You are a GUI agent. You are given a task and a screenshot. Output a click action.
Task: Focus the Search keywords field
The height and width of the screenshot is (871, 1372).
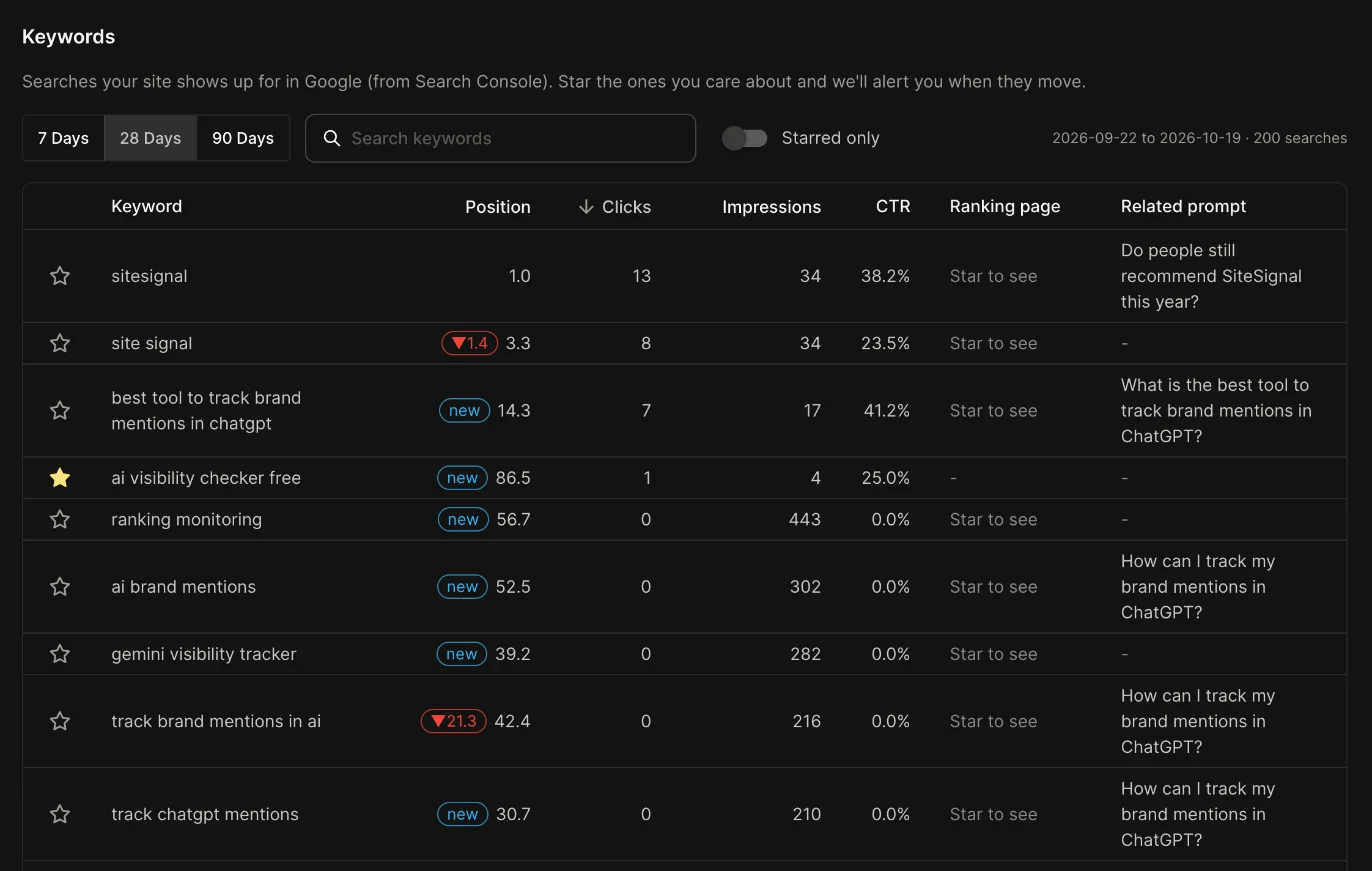pos(500,138)
